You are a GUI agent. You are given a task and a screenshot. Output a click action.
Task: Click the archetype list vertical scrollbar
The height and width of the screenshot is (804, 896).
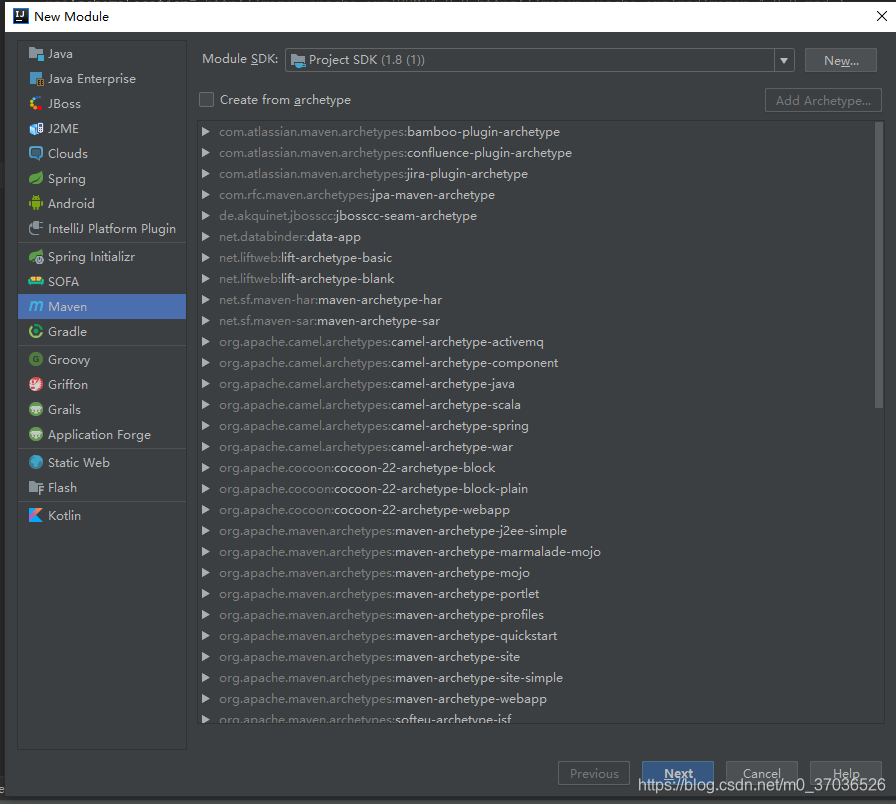pos(879,265)
